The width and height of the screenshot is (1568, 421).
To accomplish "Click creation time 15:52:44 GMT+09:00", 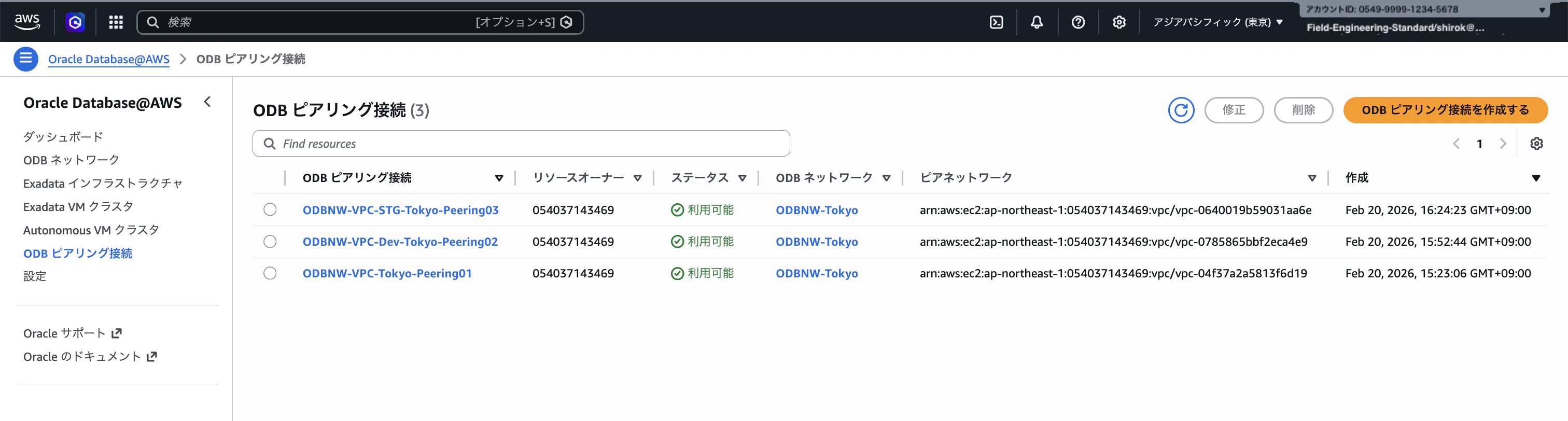I will (1438, 242).
